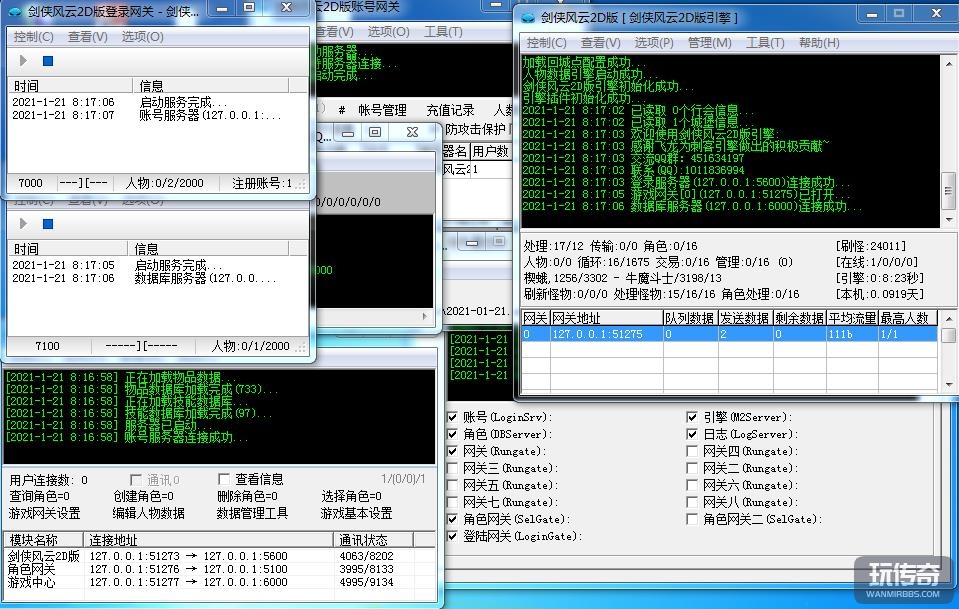This screenshot has width=959, height=609.
Task: Click 平均流量 column header
Action: [853, 318]
